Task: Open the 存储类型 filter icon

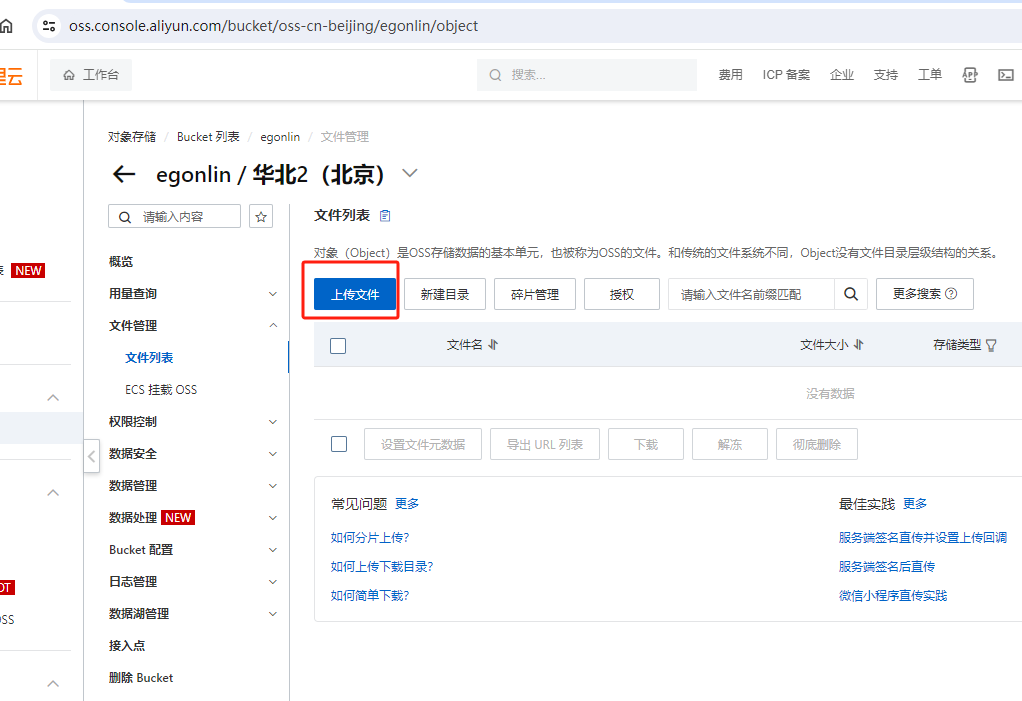Action: click(991, 345)
